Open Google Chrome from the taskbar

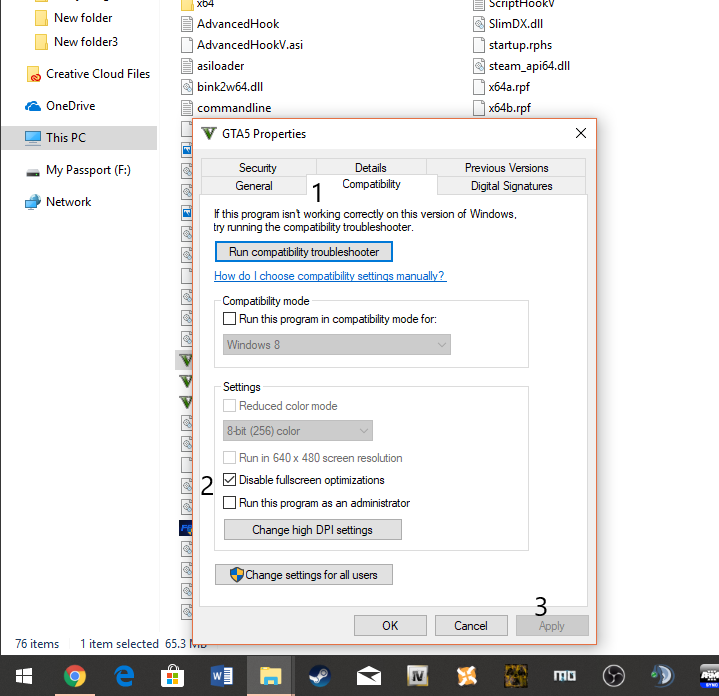(74, 676)
